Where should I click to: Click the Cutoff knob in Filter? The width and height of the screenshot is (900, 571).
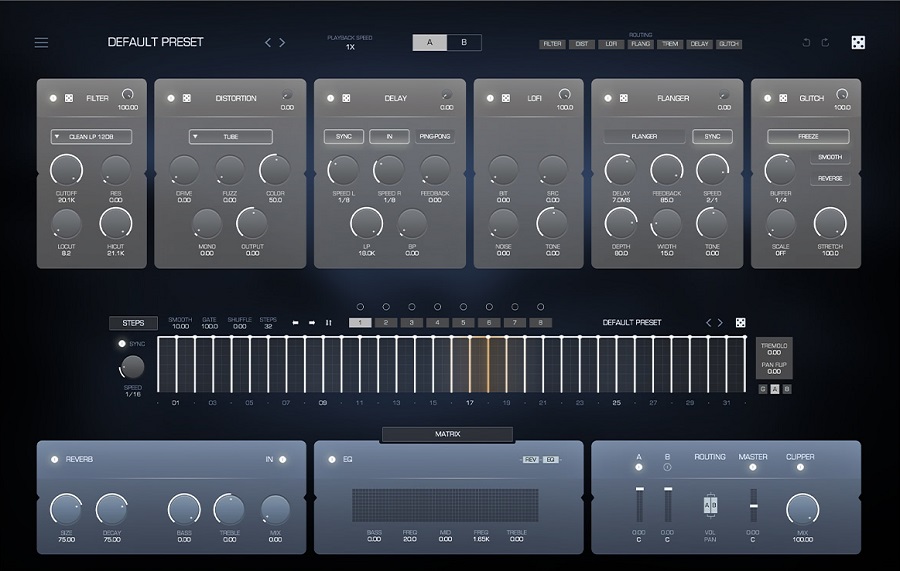tap(66, 170)
